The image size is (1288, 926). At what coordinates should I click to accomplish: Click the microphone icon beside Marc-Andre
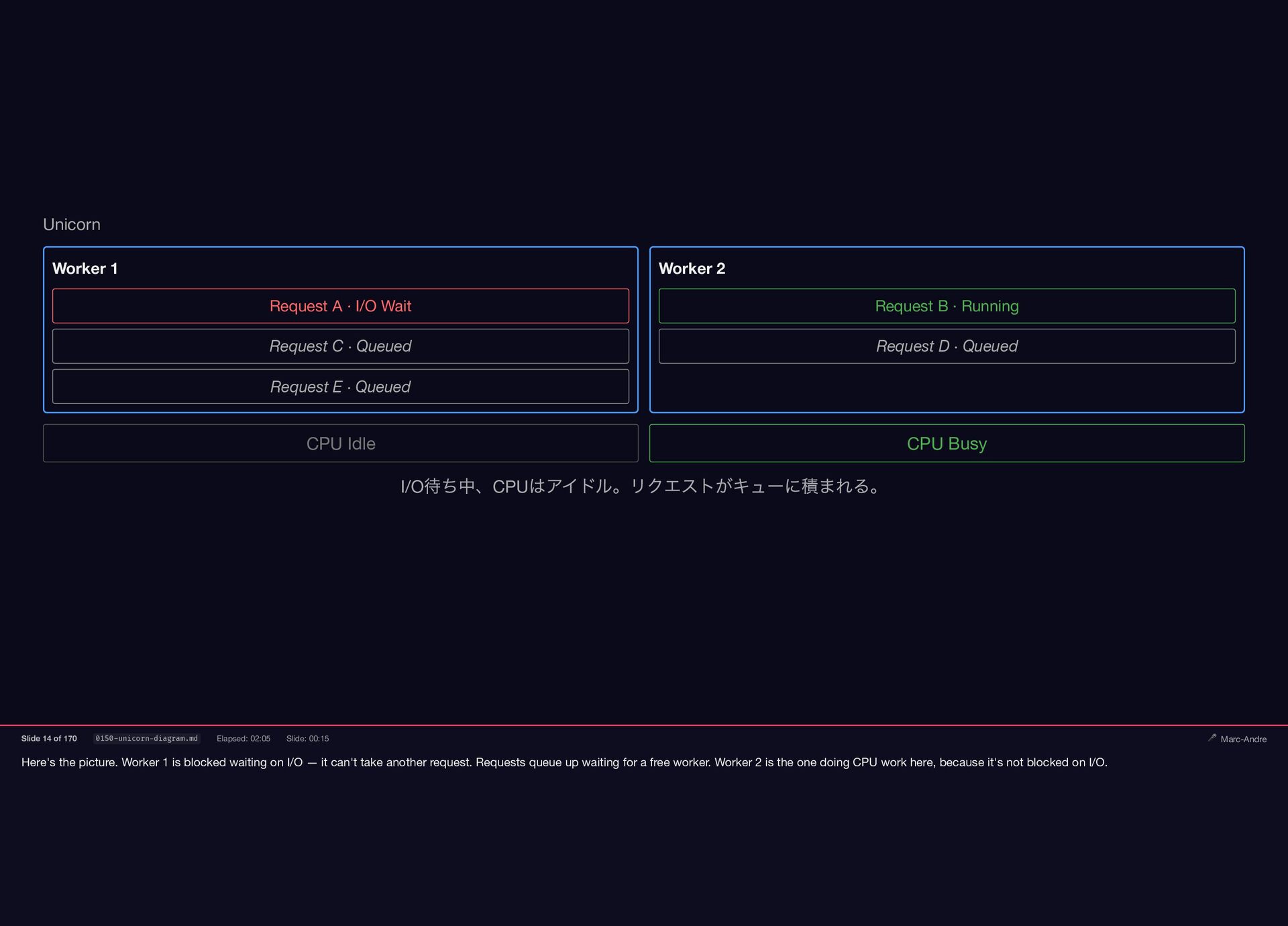click(x=1212, y=737)
